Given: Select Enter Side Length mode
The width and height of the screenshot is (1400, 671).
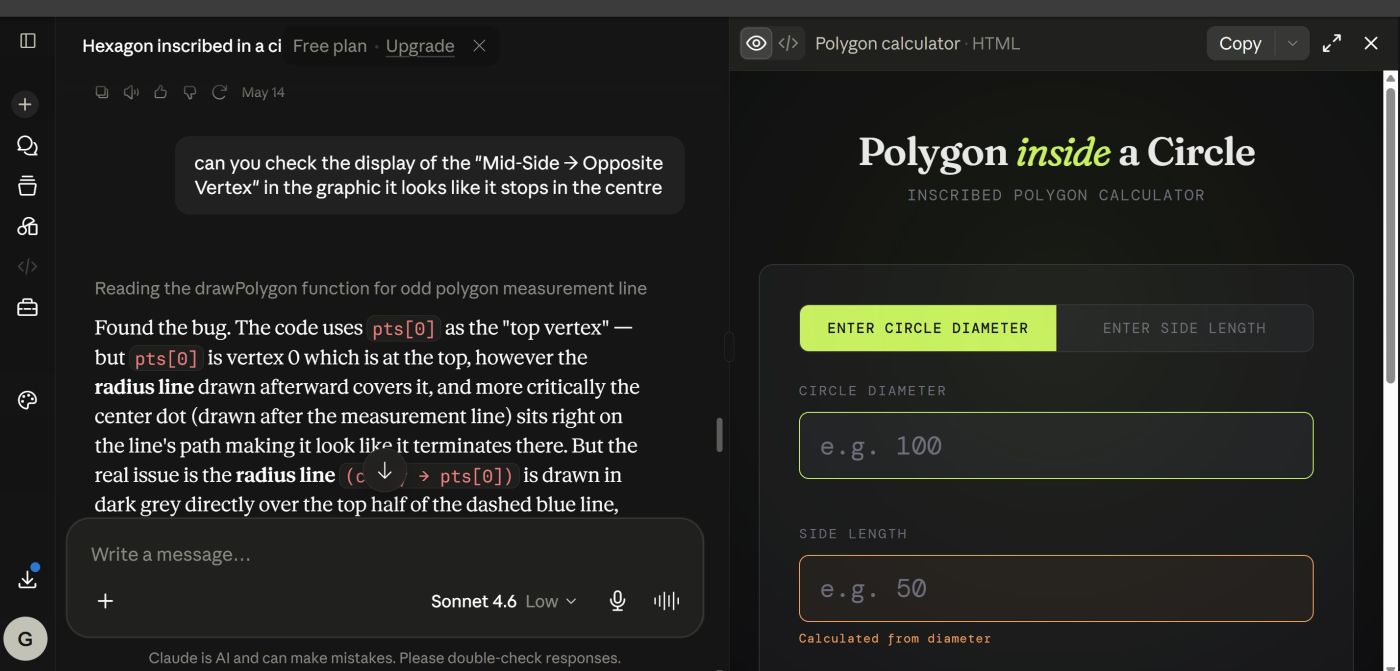Looking at the screenshot, I should pos(1184,328).
